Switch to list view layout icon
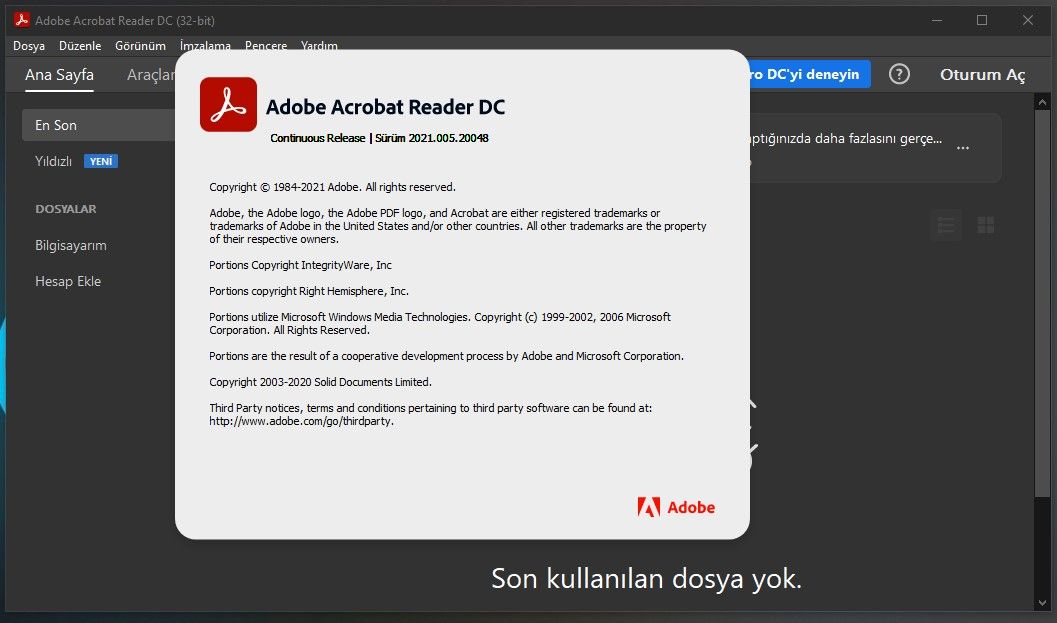This screenshot has width=1057, height=623. pos(946,225)
